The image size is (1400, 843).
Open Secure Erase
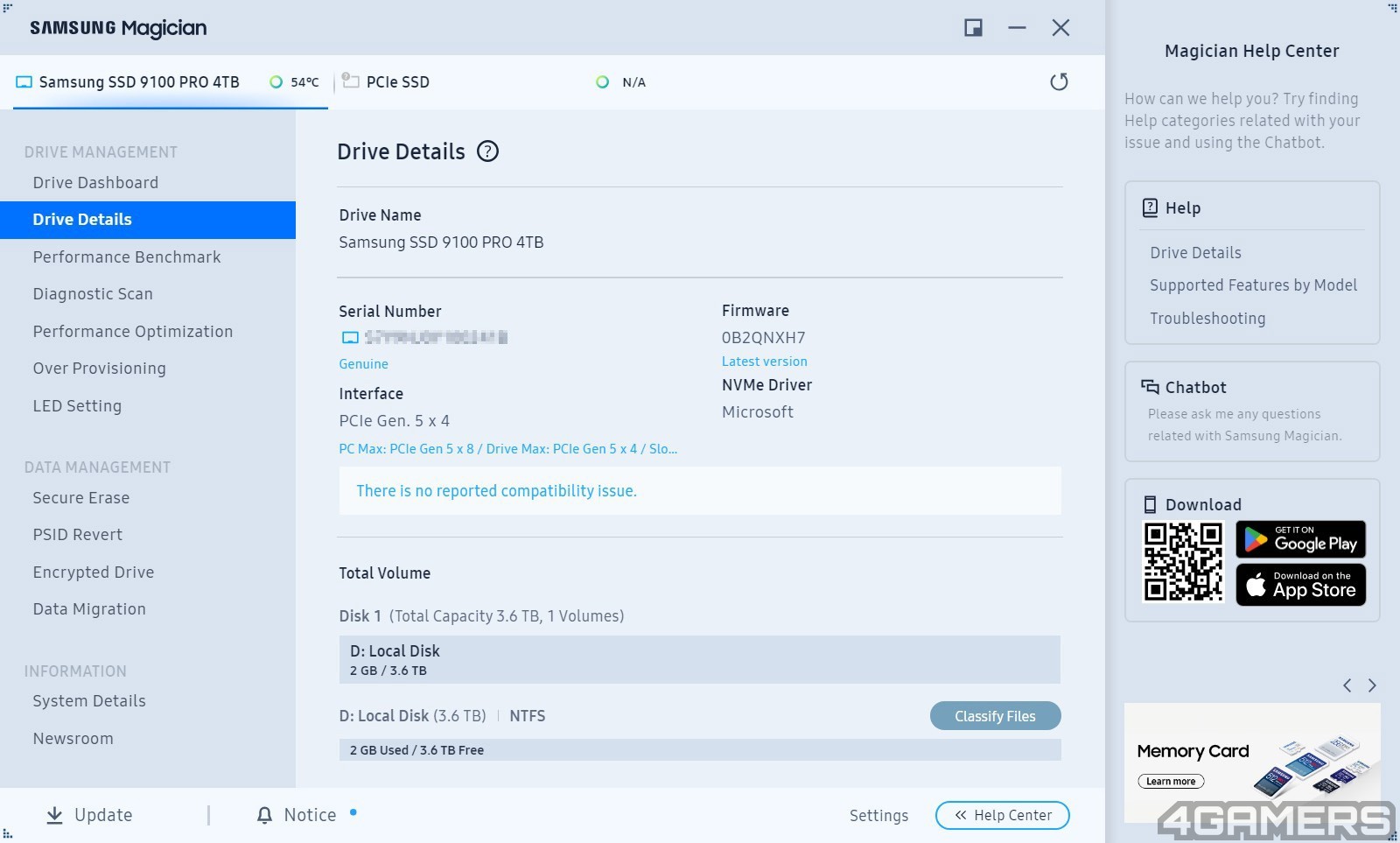[81, 497]
